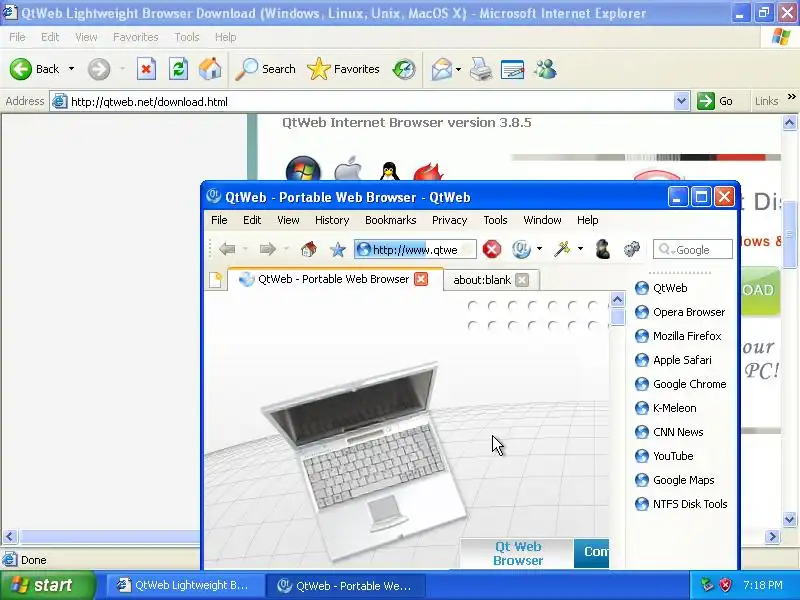800x600 pixels.
Task: Expand Internet Explorer address bar dropdown
Action: click(681, 102)
